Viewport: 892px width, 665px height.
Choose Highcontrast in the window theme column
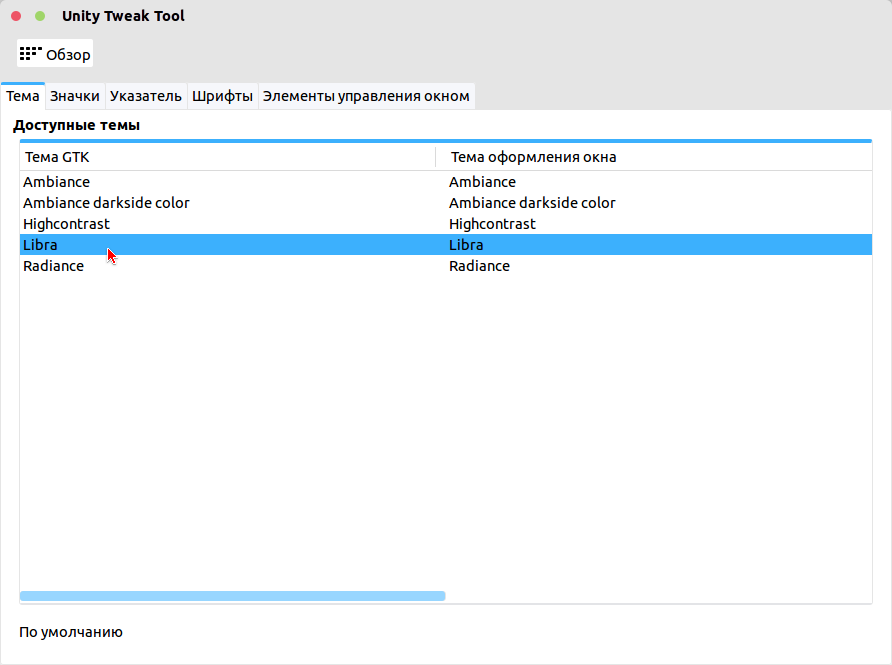click(x=492, y=224)
